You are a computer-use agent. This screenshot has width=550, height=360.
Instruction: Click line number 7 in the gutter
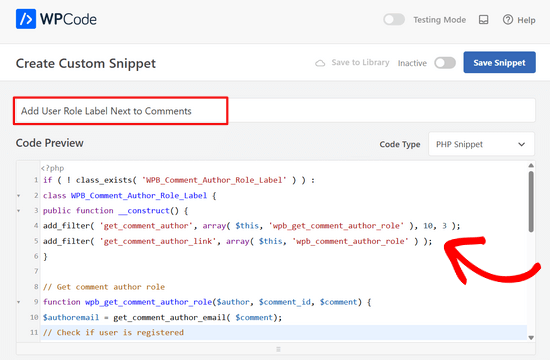click(x=36, y=271)
